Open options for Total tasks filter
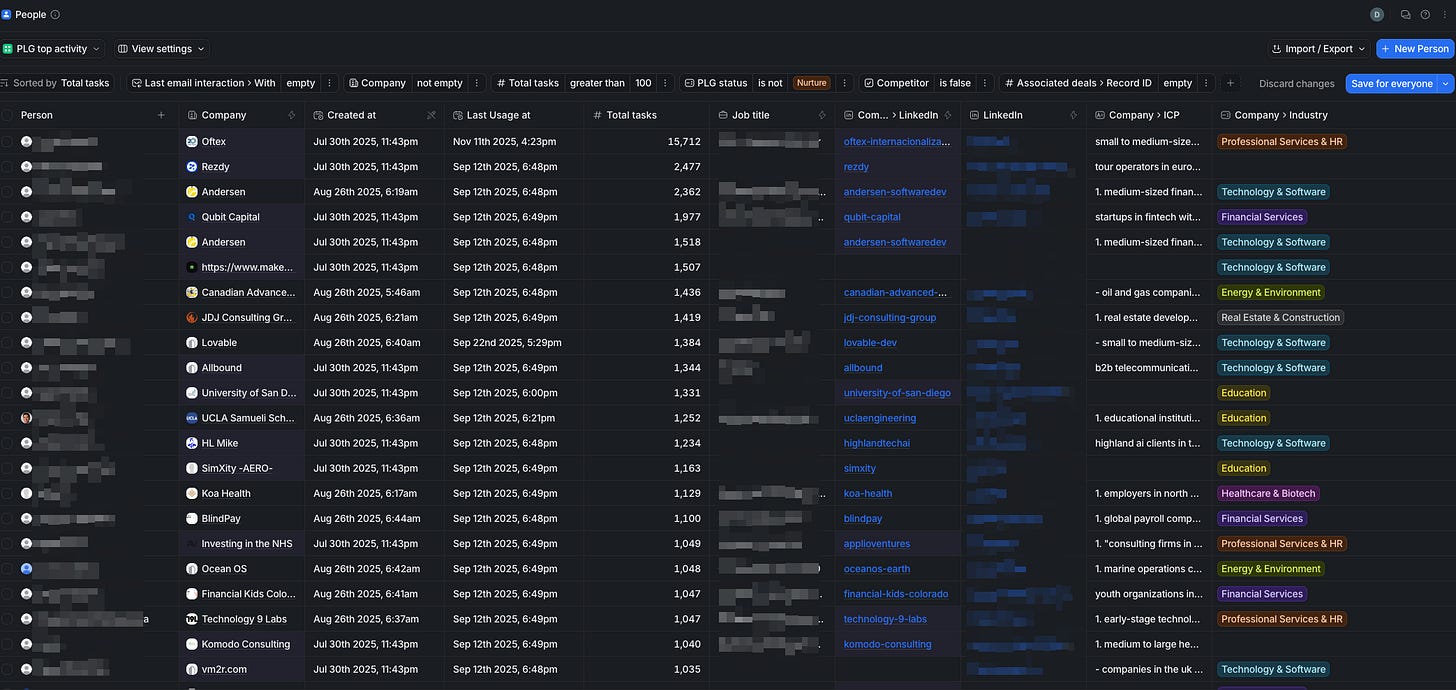The height and width of the screenshot is (690, 1456). (x=667, y=83)
